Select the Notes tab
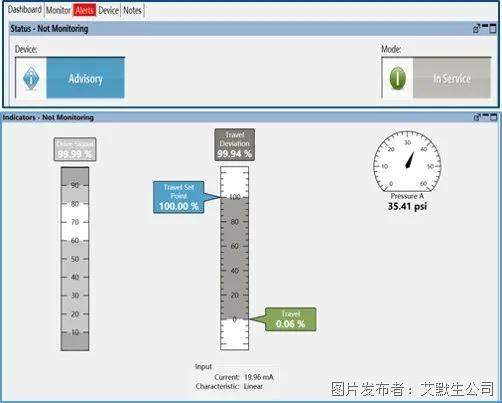Viewport: 502px width, 403px height. (x=132, y=11)
